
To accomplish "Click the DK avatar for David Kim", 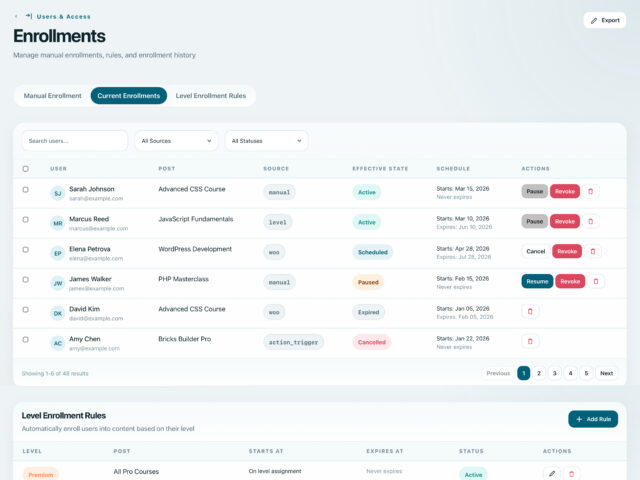I will (x=58, y=313).
